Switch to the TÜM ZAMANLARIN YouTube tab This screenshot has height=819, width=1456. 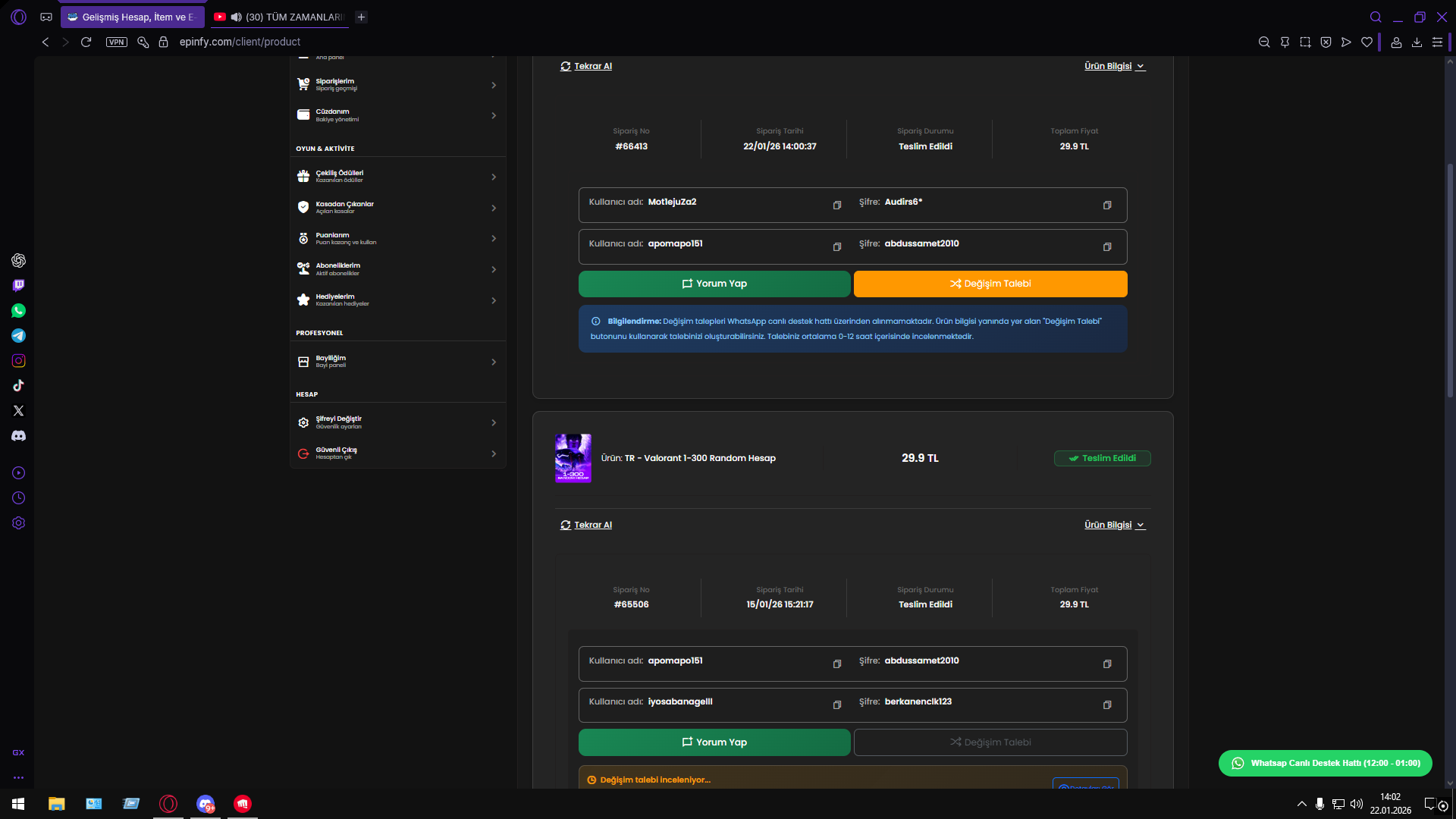click(278, 17)
